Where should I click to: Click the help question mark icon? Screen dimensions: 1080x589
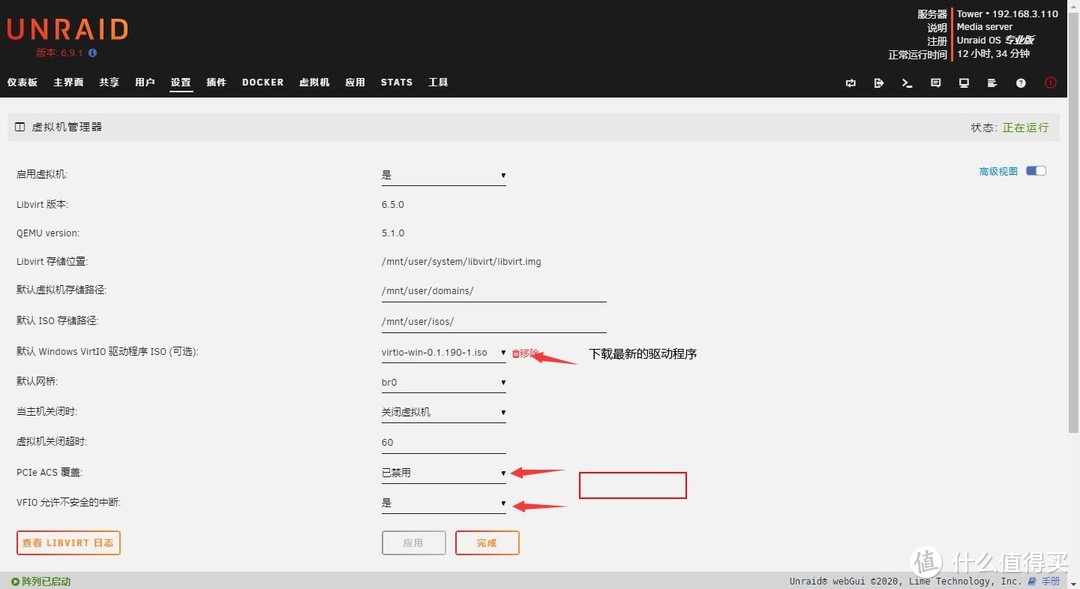pos(1021,83)
